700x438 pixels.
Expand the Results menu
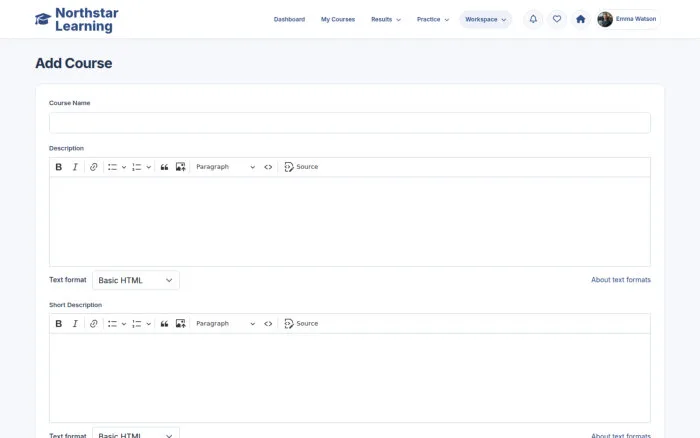click(x=386, y=20)
